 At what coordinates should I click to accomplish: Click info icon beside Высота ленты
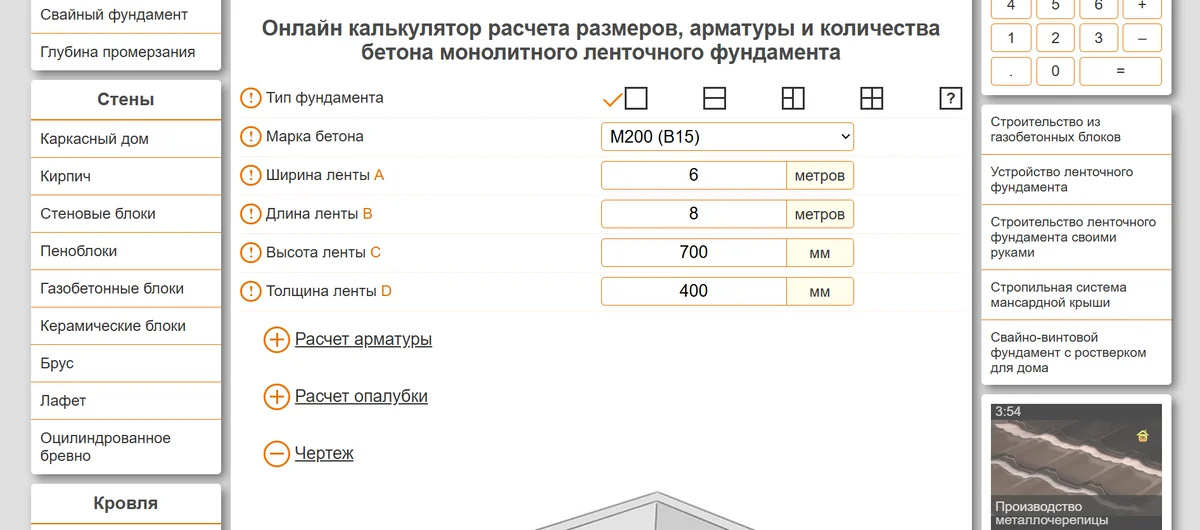(x=250, y=253)
